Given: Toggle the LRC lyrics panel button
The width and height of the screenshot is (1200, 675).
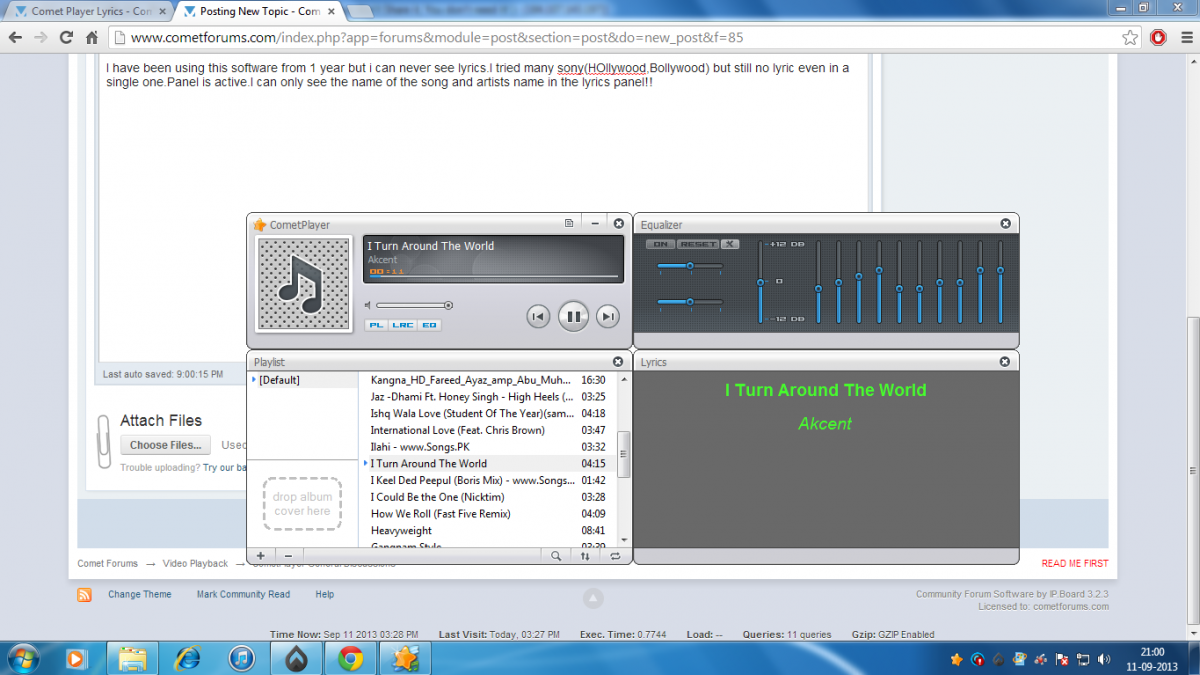Looking at the screenshot, I should (403, 325).
